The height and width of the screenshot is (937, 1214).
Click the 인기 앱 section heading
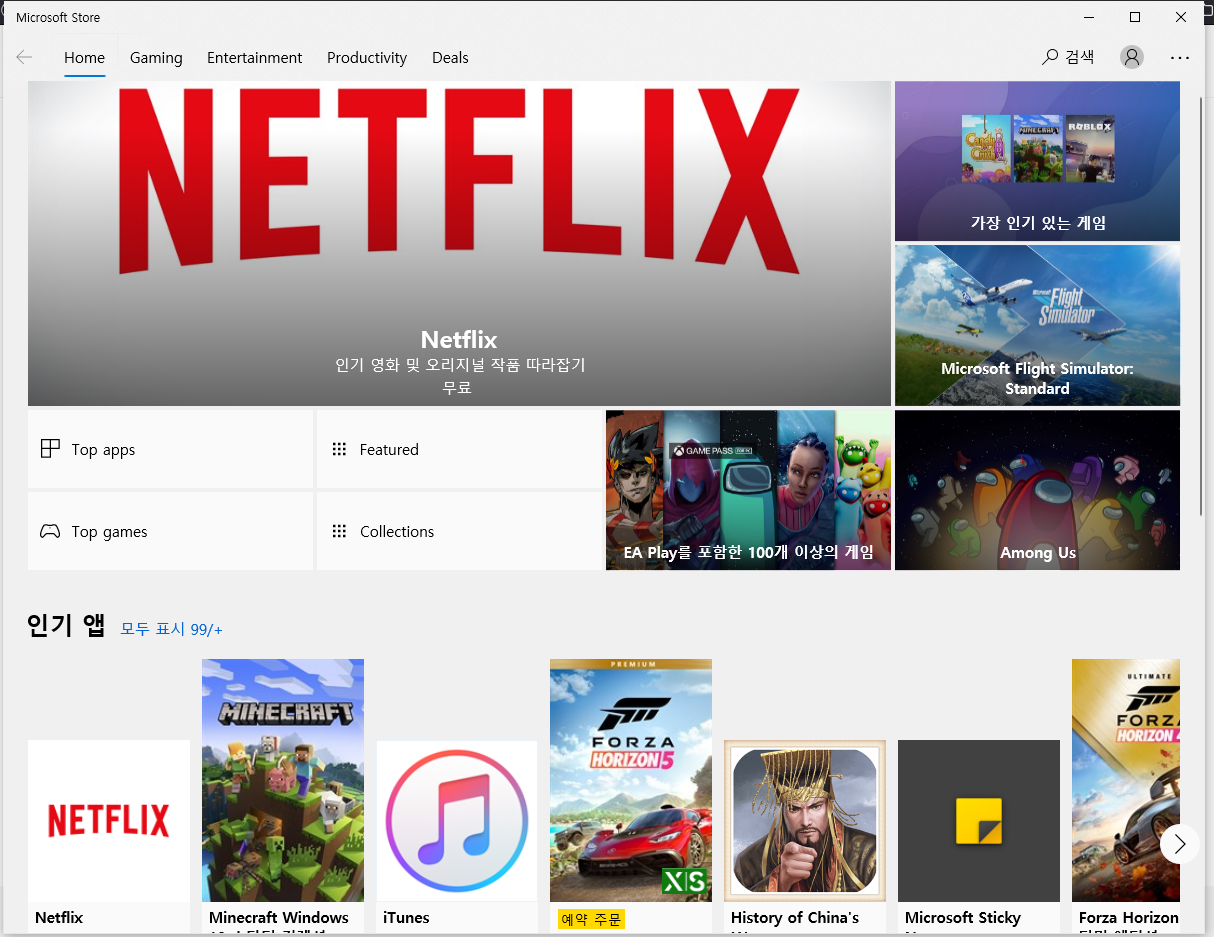66,626
